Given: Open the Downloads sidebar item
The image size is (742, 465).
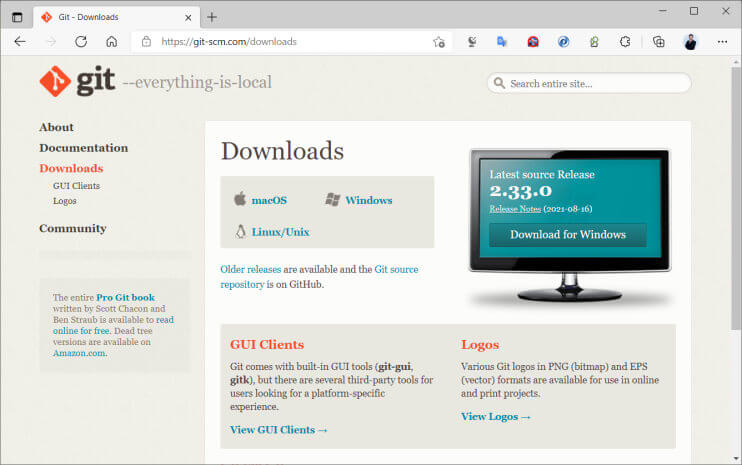Looking at the screenshot, I should click(x=71, y=168).
